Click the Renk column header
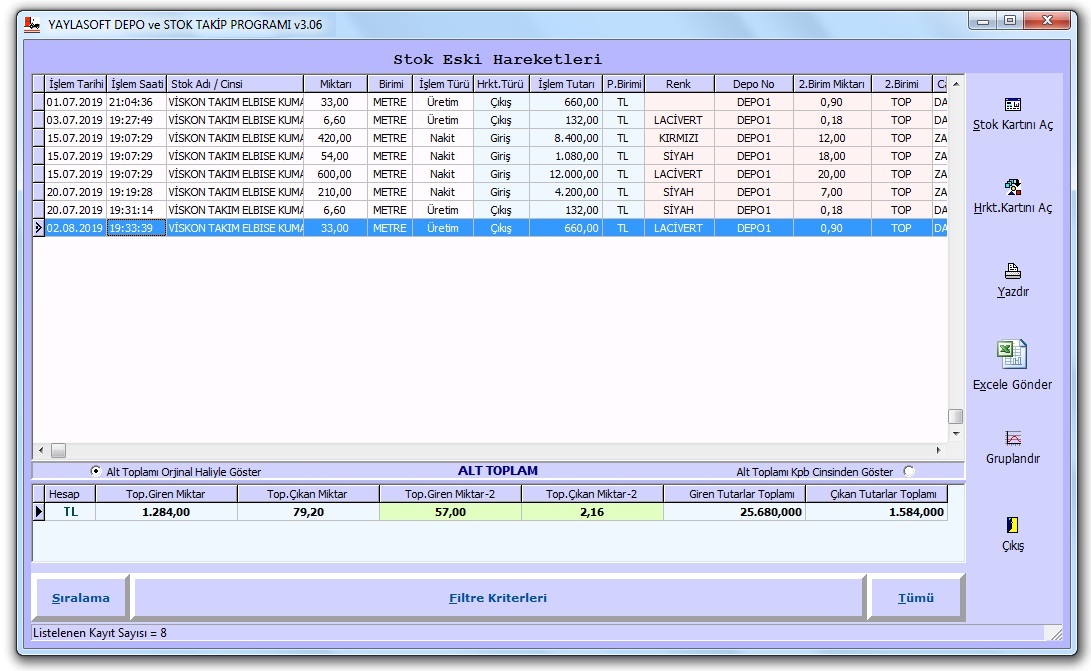The image size is (1091, 671). [678, 84]
